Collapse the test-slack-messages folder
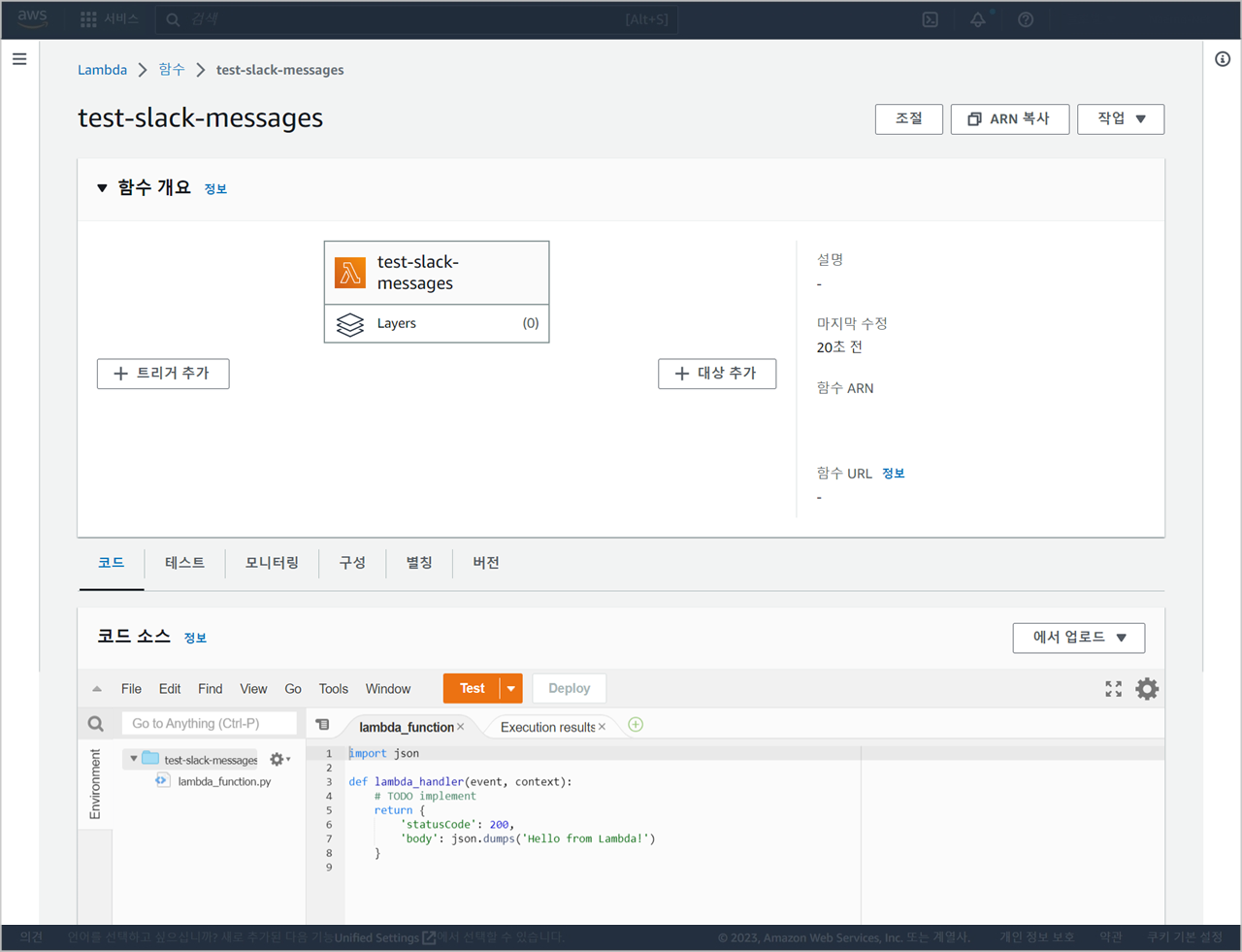1242x952 pixels. [134, 759]
